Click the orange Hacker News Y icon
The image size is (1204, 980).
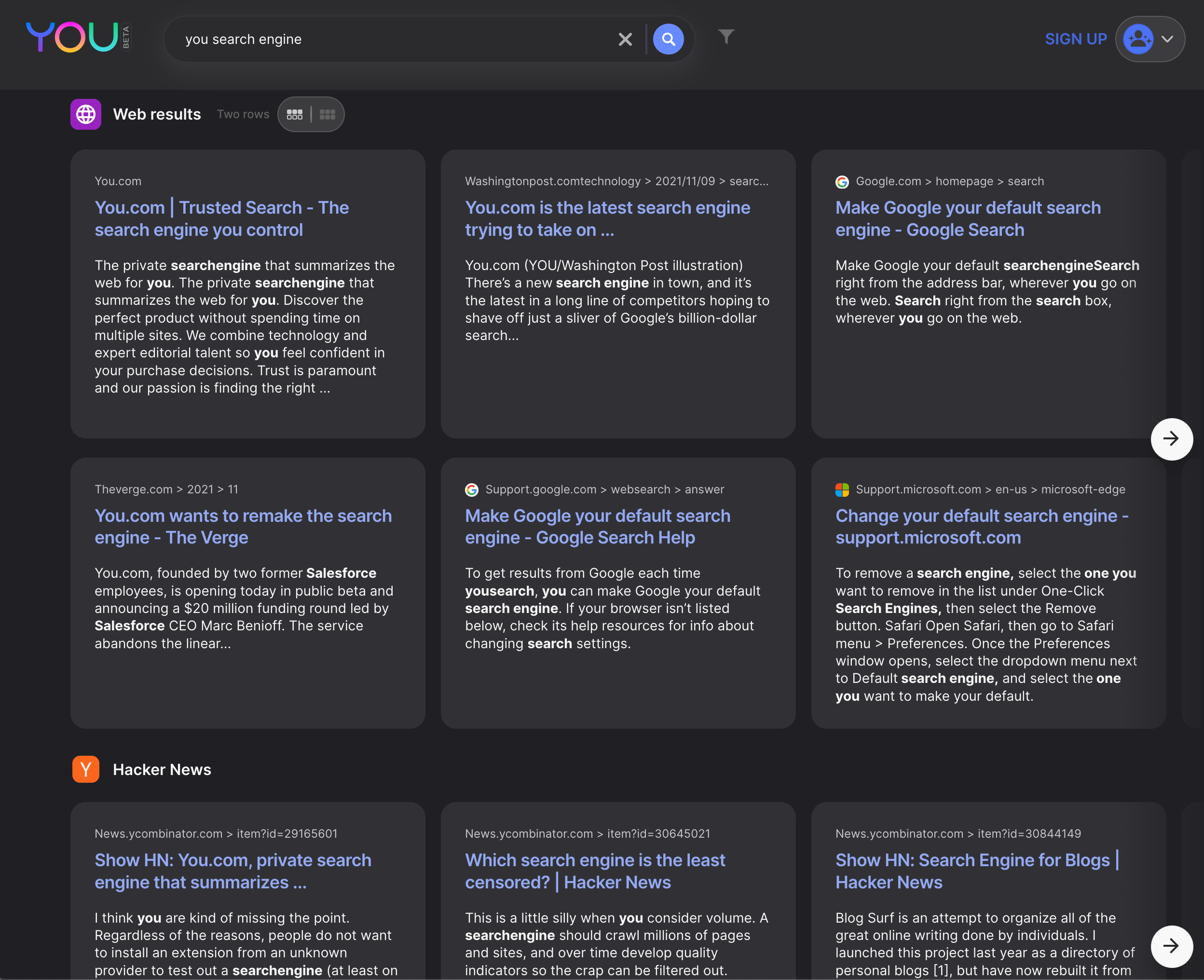click(85, 769)
